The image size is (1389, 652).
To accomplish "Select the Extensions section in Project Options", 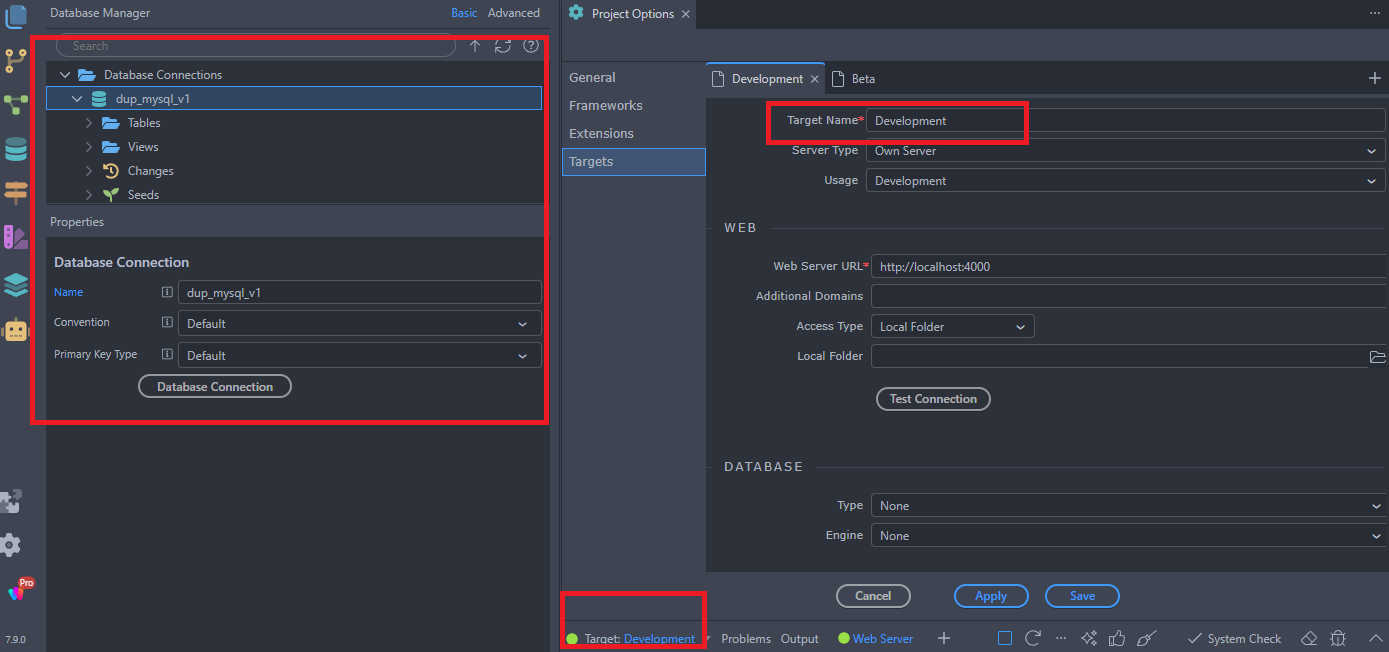I will tap(633, 133).
